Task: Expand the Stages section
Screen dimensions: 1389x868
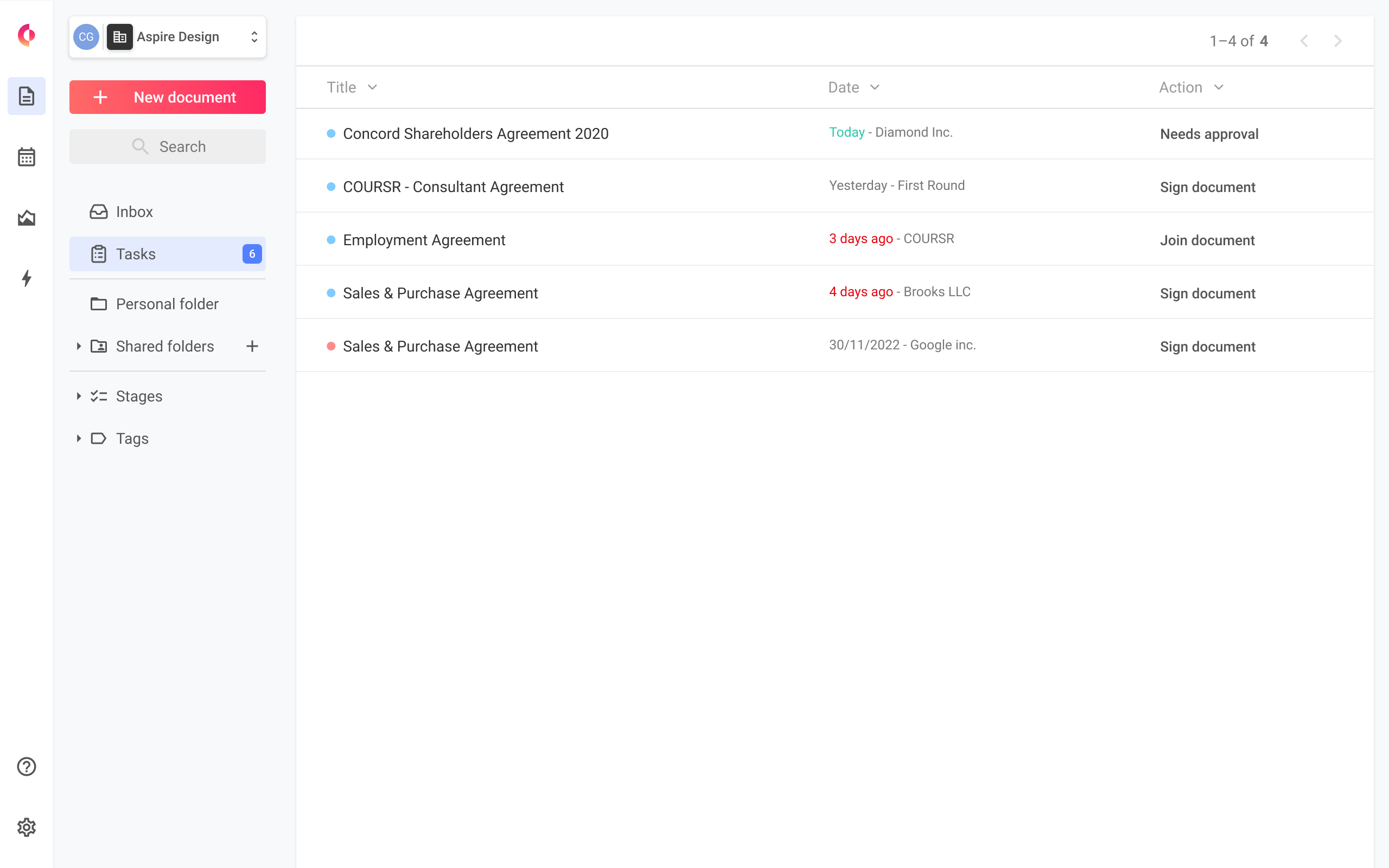Action: point(79,396)
